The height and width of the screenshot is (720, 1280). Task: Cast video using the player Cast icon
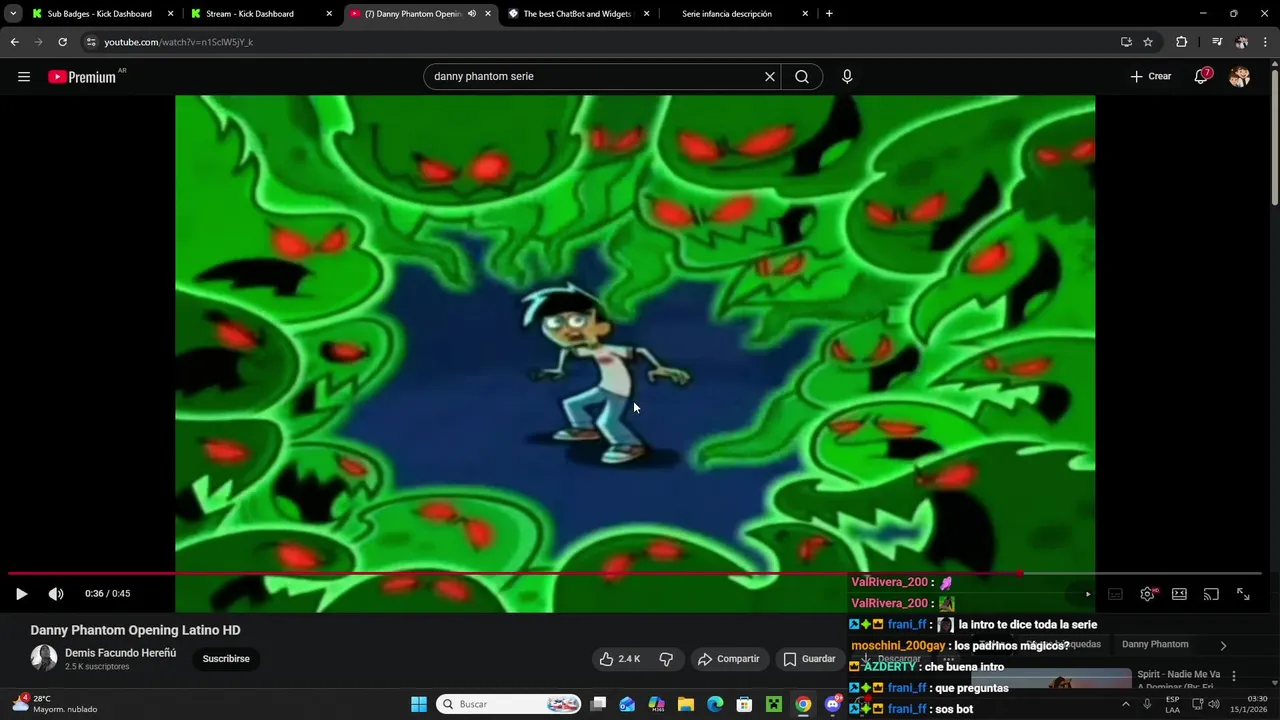pyautogui.click(x=1211, y=594)
